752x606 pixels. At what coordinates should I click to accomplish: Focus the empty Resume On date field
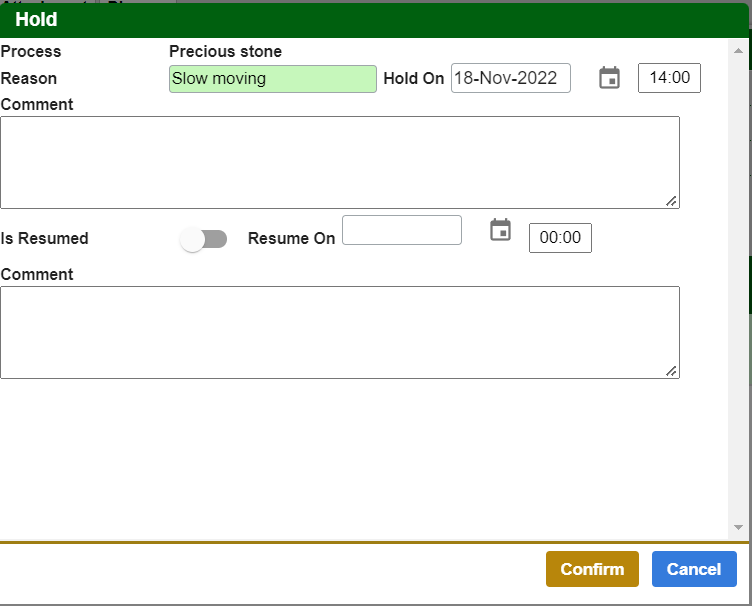(x=401, y=230)
